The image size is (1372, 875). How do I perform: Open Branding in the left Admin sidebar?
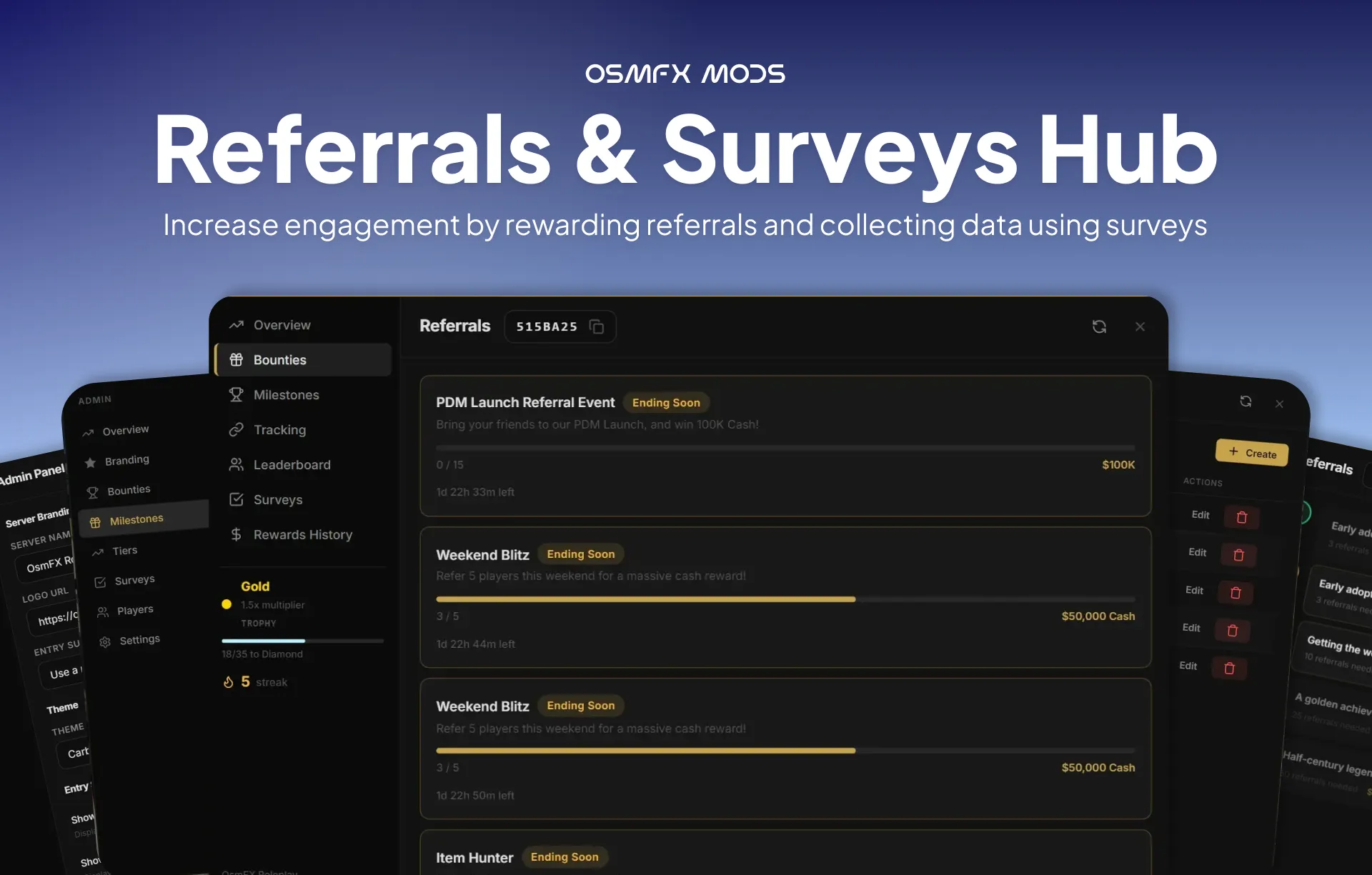[x=126, y=460]
